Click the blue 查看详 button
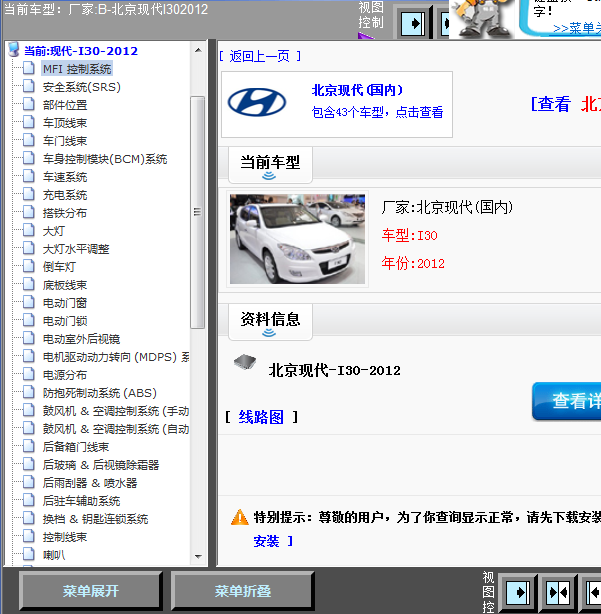 (x=567, y=401)
